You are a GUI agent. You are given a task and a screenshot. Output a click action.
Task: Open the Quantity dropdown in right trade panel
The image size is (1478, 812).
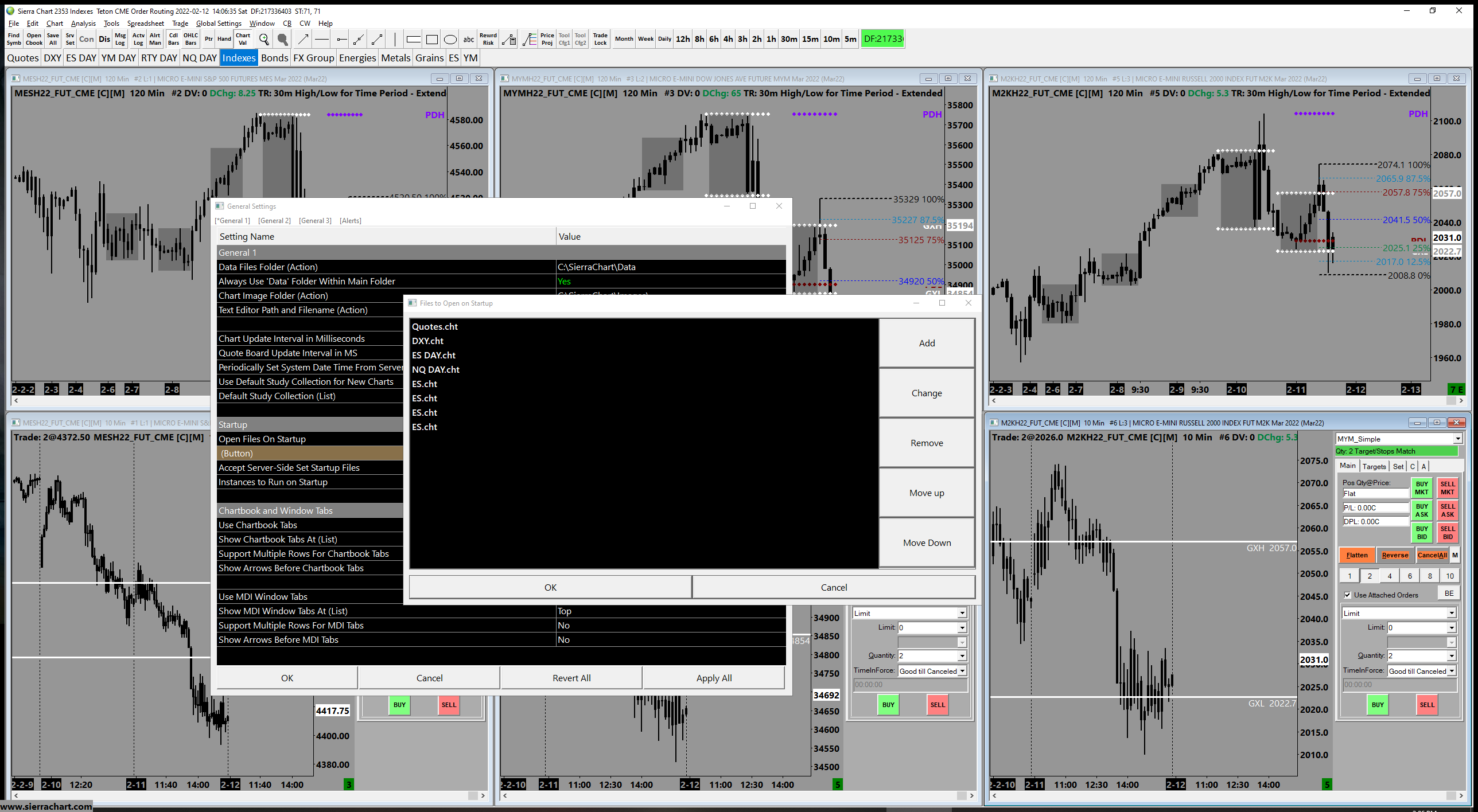click(x=1452, y=655)
